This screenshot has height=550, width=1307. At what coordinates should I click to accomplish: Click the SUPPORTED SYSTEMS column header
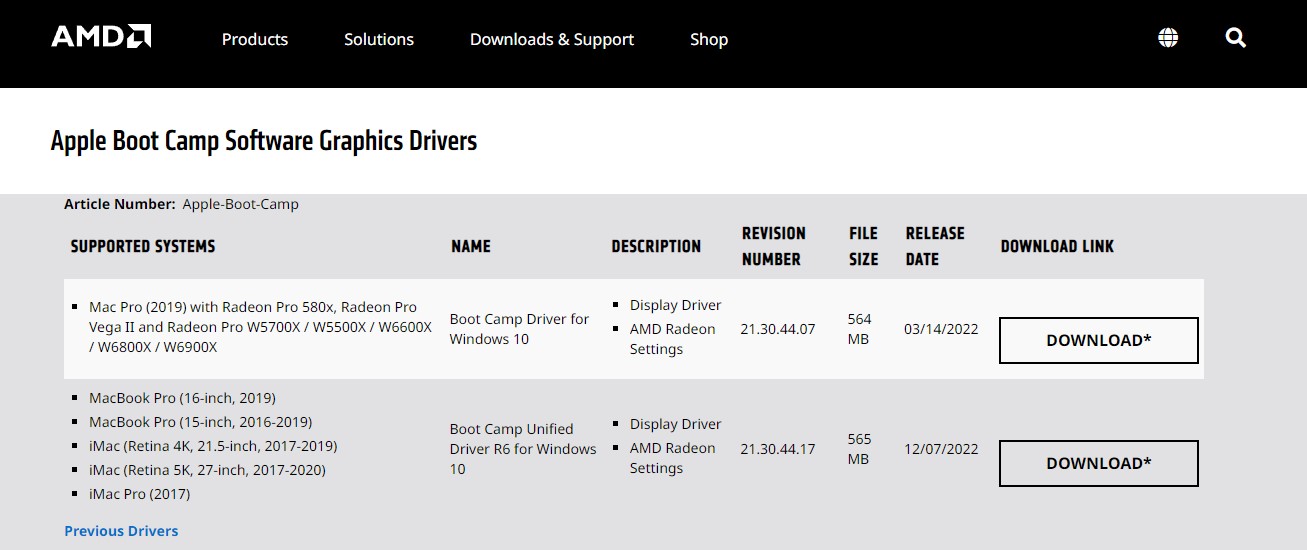pos(143,246)
